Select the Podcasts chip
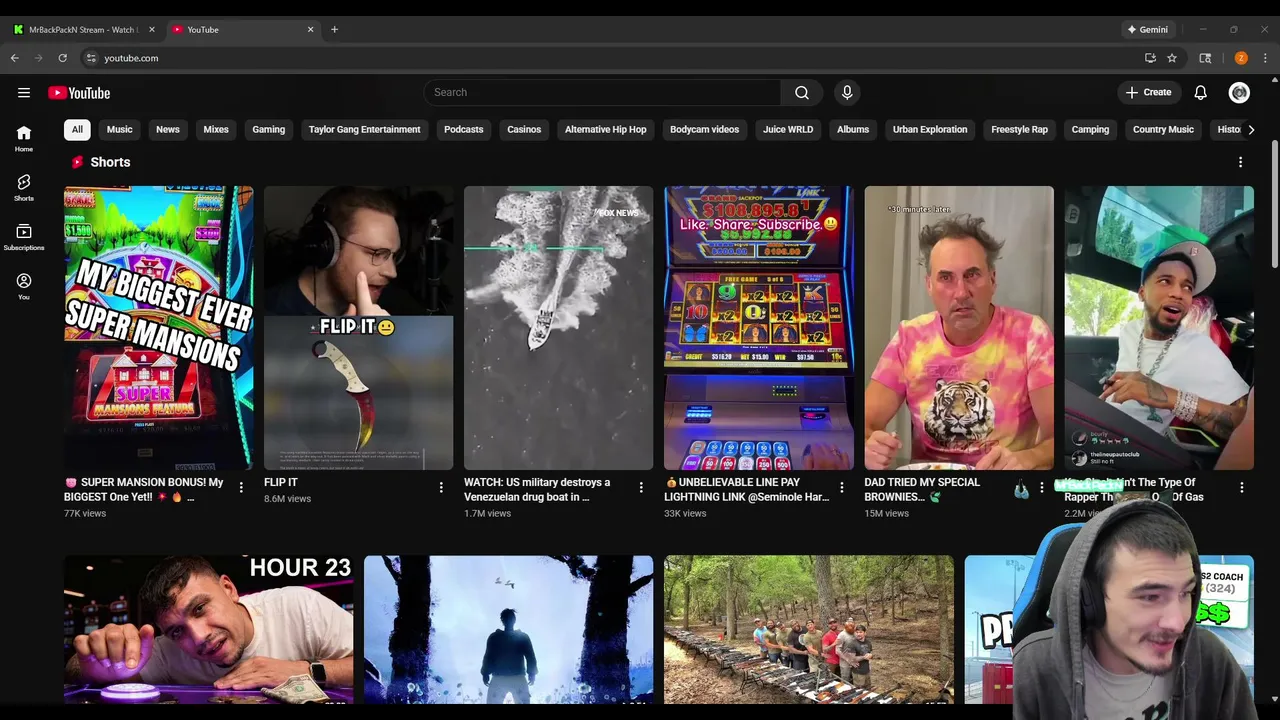This screenshot has width=1280, height=720. [463, 129]
